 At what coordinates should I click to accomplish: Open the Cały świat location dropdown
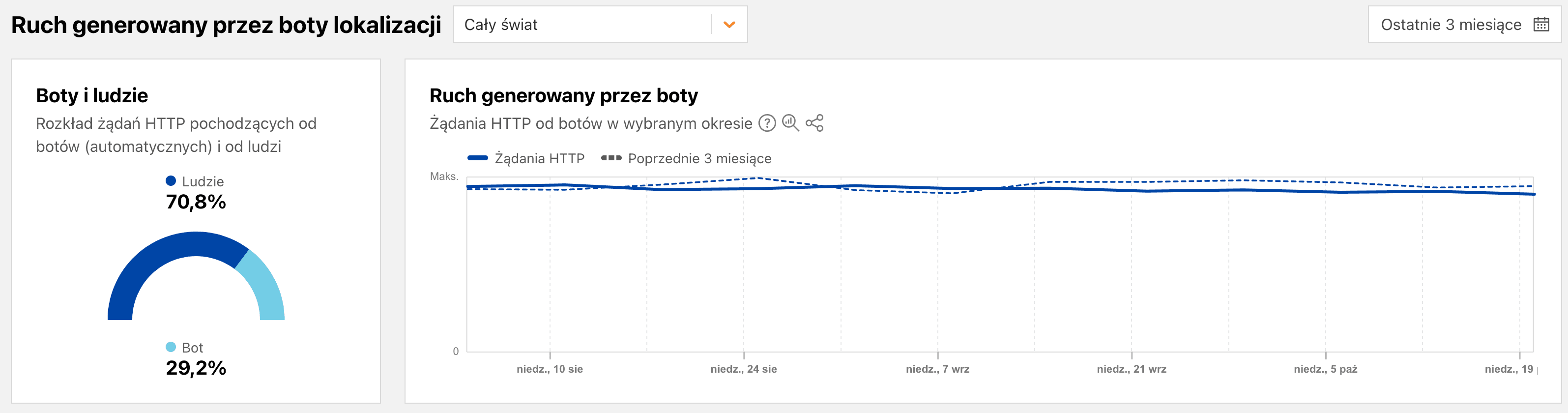coord(584,25)
